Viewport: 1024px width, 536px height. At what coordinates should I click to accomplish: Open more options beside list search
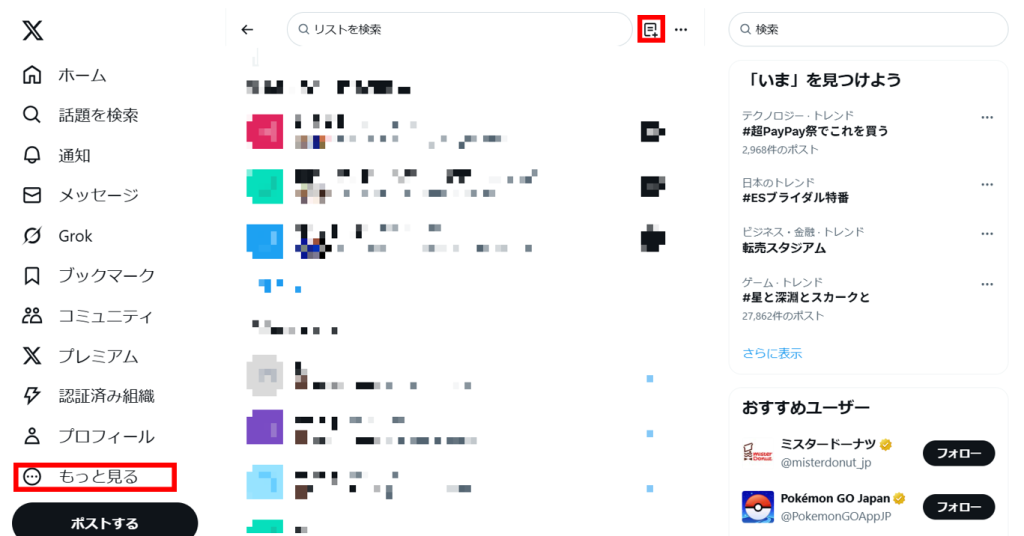(x=681, y=29)
